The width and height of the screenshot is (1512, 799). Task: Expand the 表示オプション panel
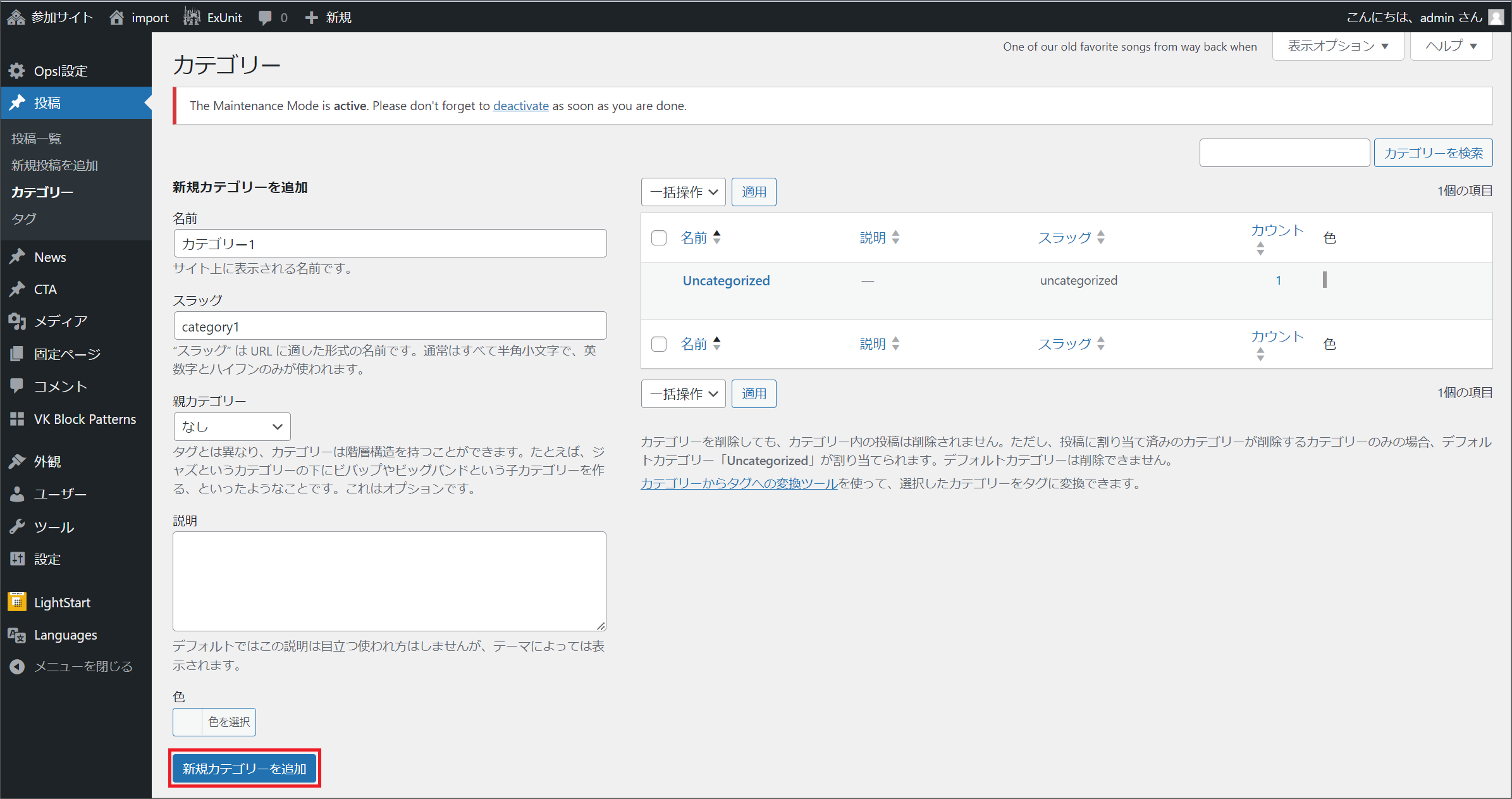coord(1337,46)
